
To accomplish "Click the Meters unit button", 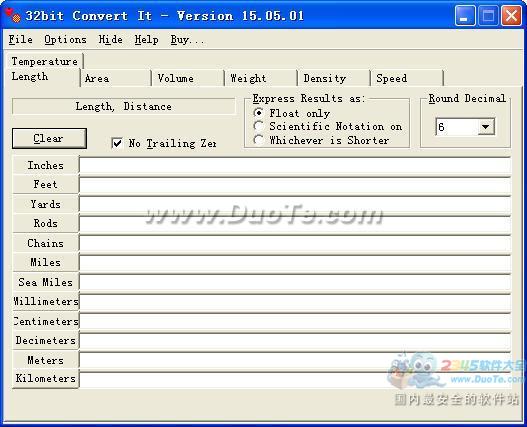I will (x=45, y=360).
